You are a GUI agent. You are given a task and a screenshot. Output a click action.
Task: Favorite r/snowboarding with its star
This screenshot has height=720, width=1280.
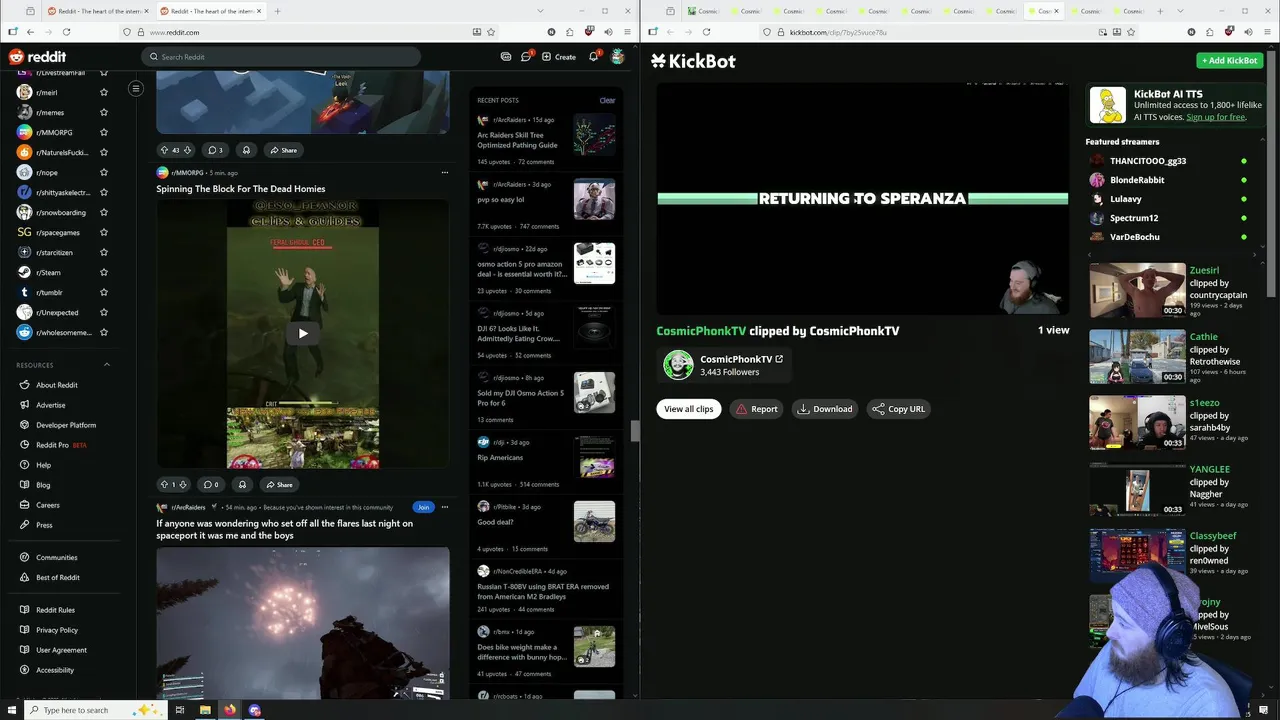click(x=104, y=212)
